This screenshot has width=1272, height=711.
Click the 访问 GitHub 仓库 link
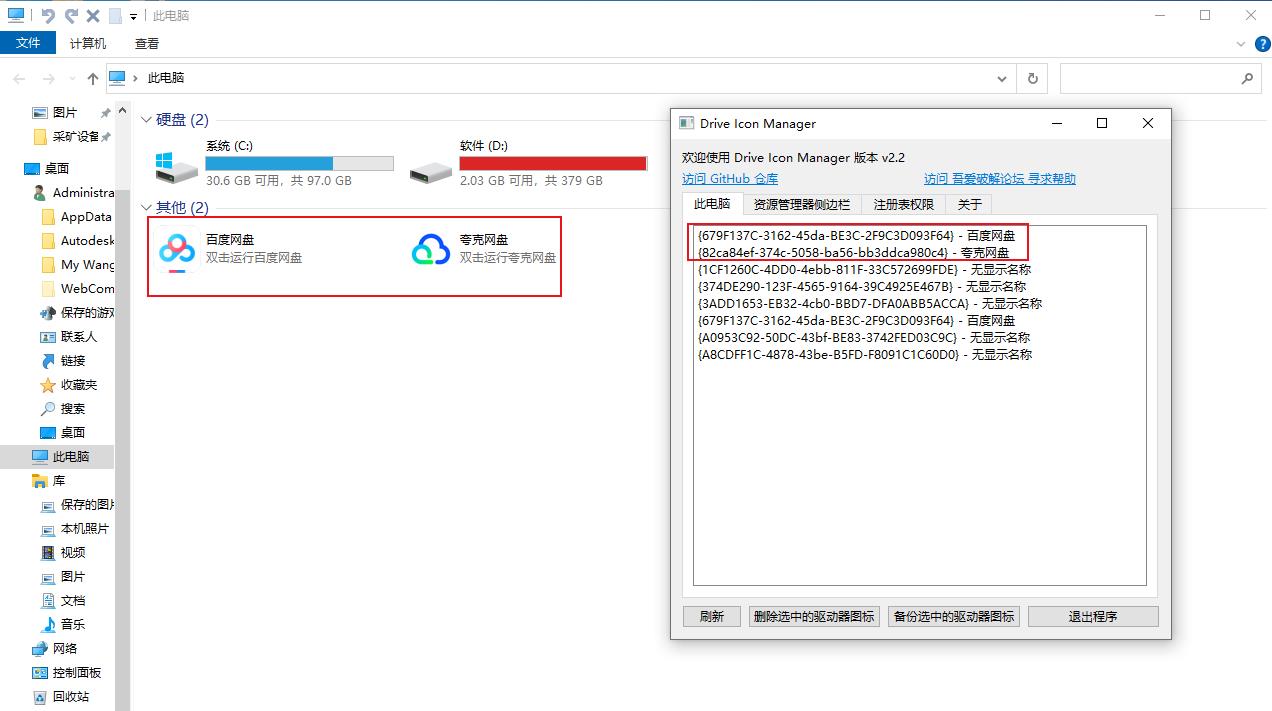[731, 179]
